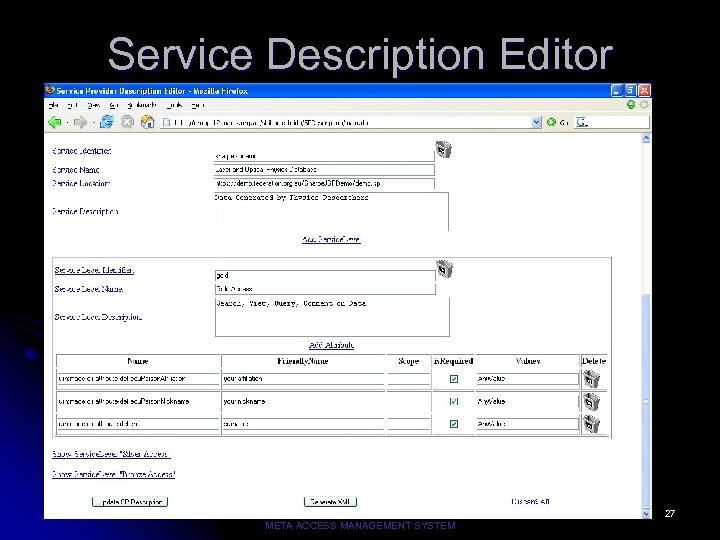720x540 pixels.
Task: Click into the Service Name field
Action: coord(324,169)
